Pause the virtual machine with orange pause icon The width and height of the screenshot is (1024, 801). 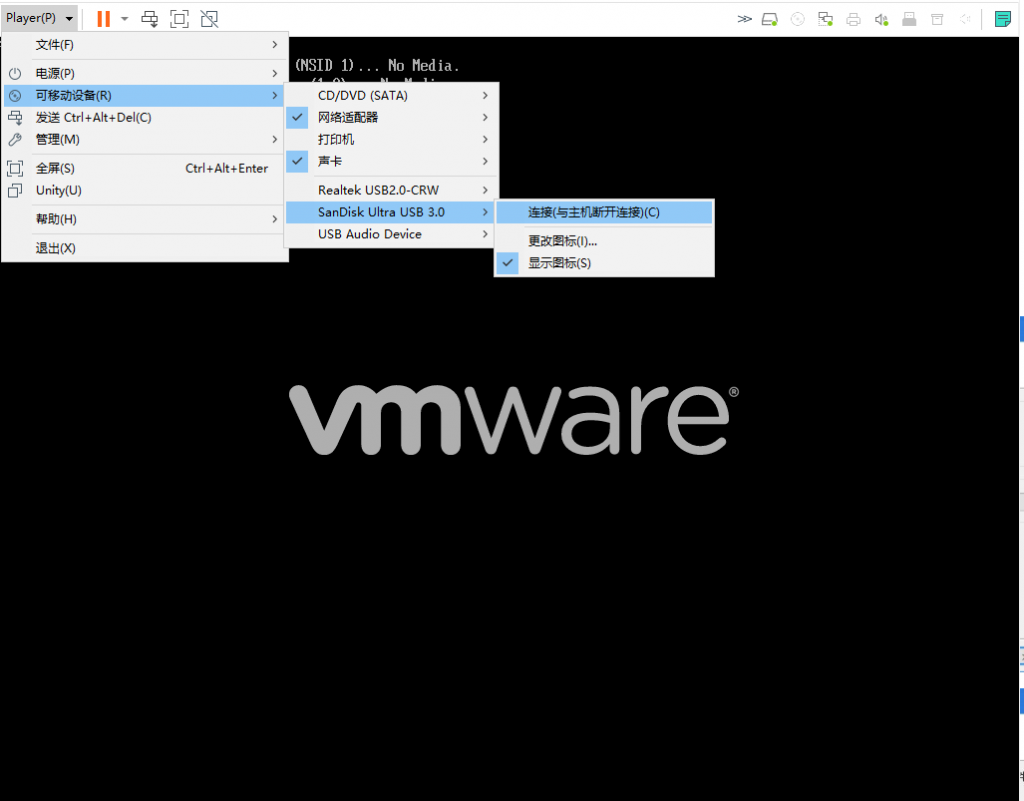pos(103,19)
